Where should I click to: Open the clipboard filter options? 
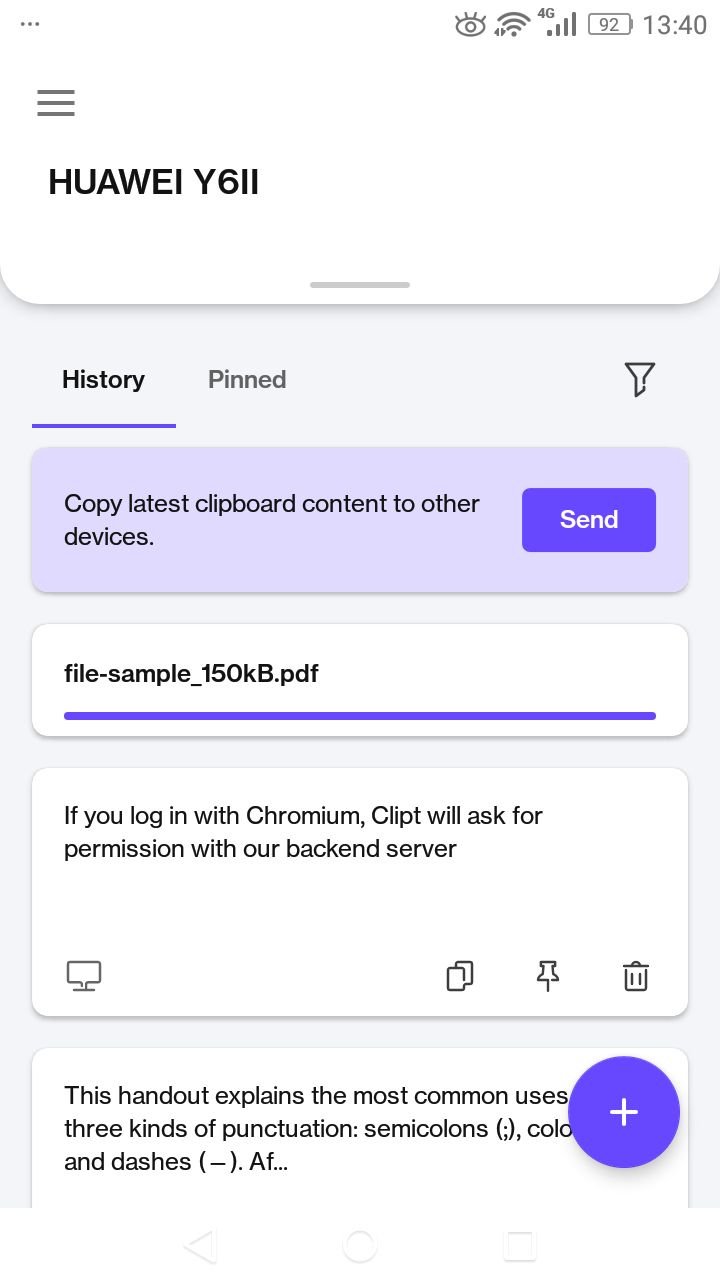click(640, 380)
